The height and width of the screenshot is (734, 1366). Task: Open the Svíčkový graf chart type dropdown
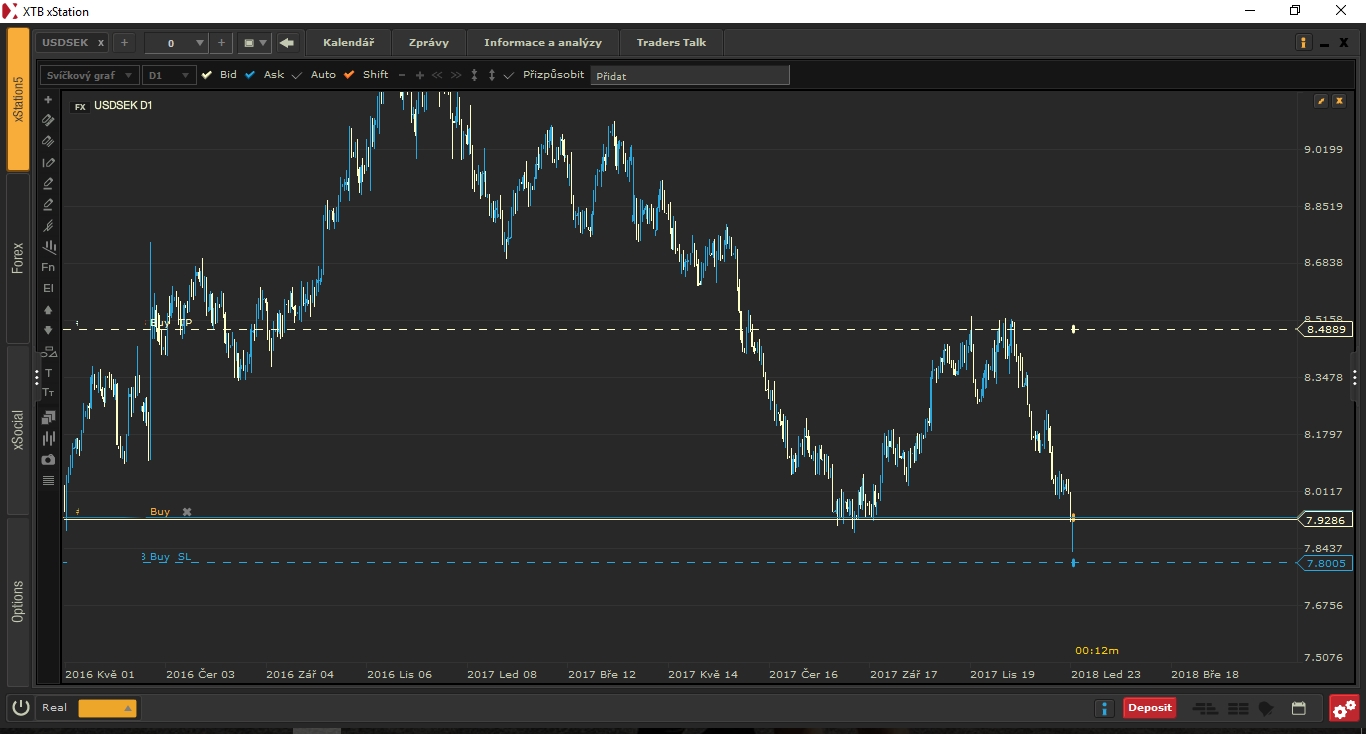(x=88, y=75)
